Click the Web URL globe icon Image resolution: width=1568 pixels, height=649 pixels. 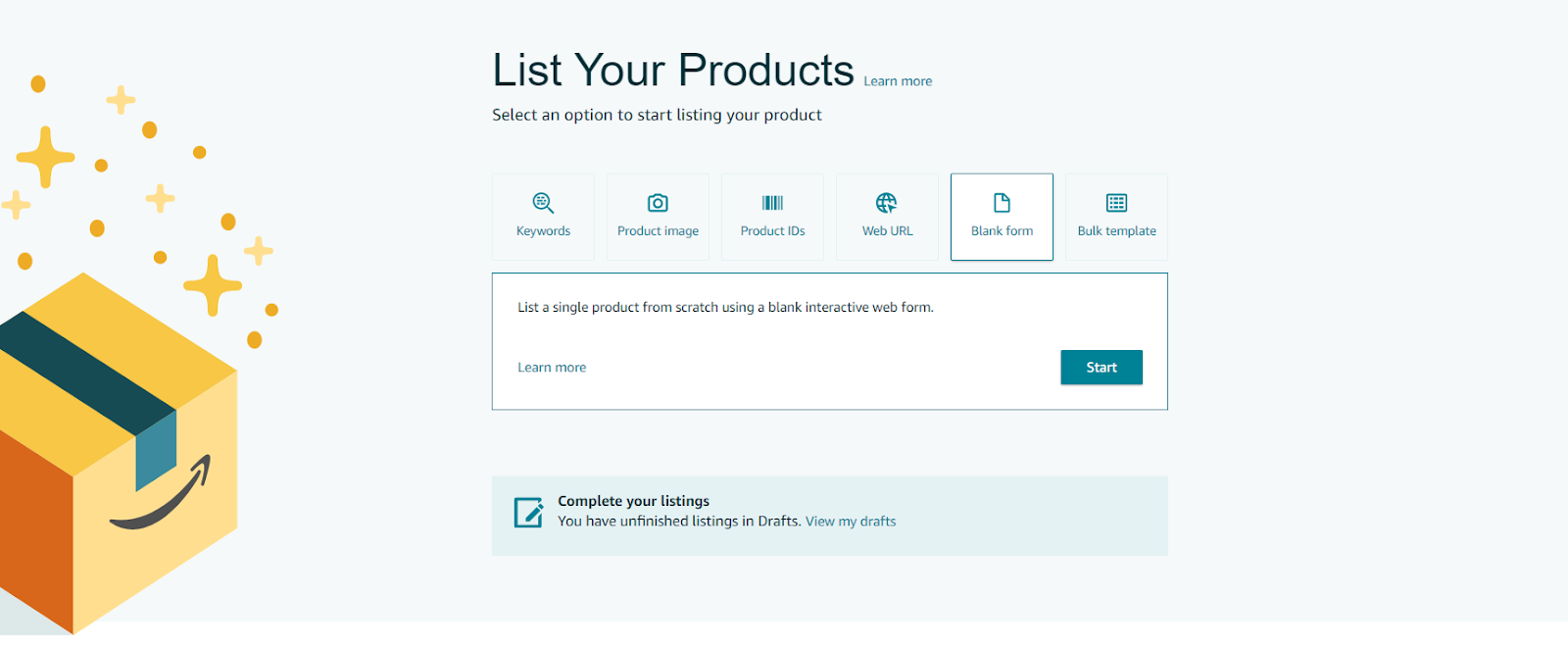coord(887,203)
